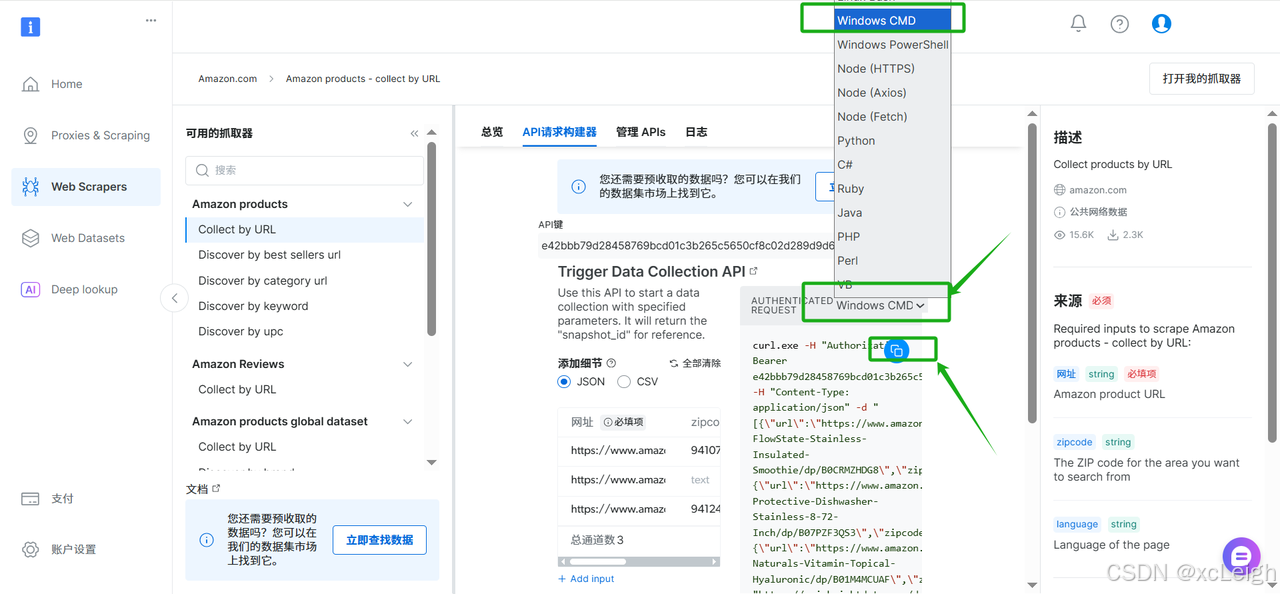Open Deep lookup AI section

86,289
